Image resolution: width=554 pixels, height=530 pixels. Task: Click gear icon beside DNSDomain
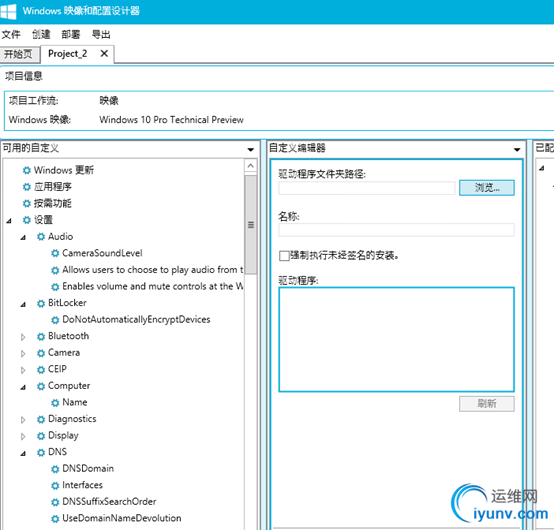click(55, 469)
